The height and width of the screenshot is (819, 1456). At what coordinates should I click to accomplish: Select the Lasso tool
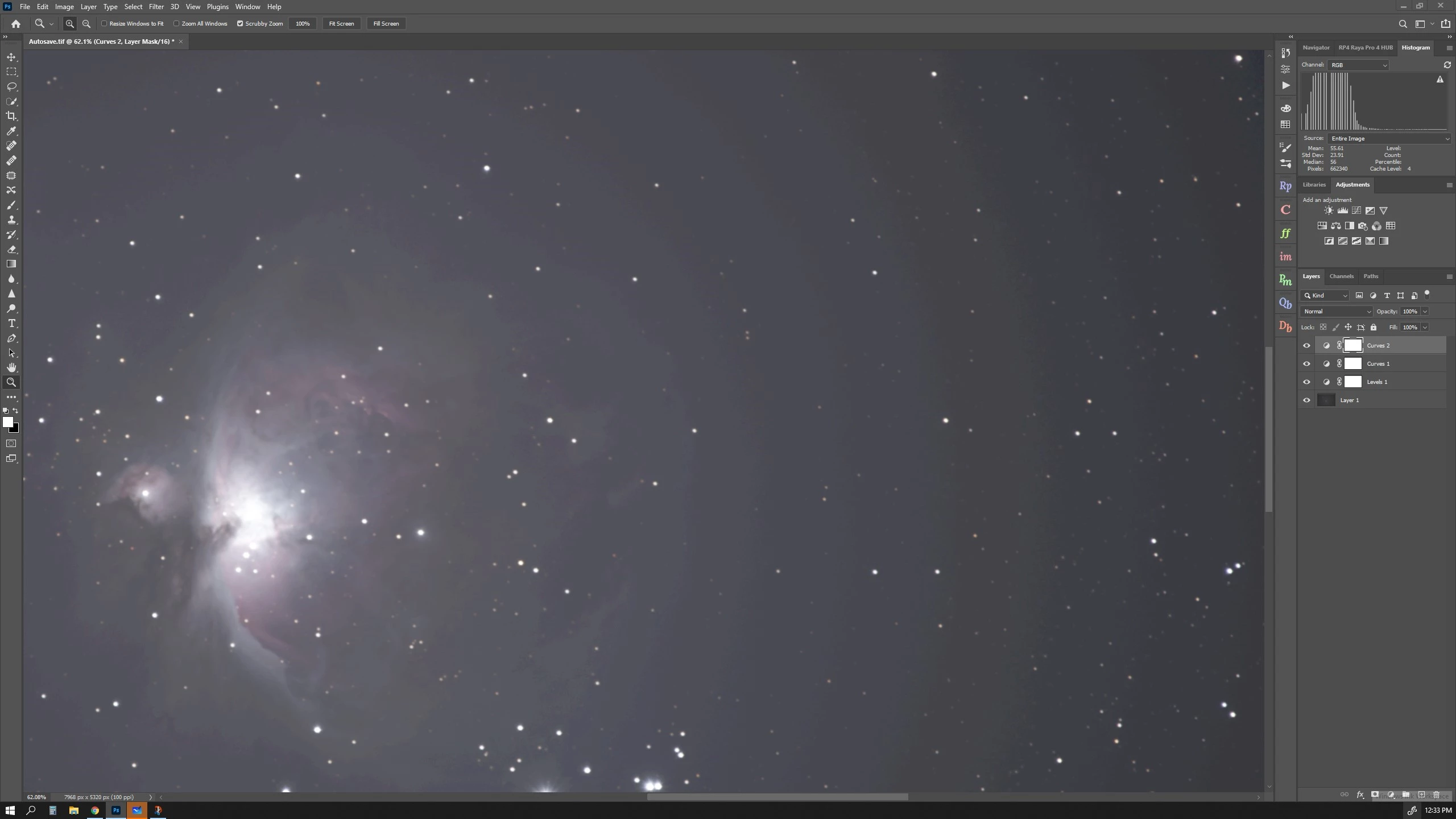tap(11, 86)
